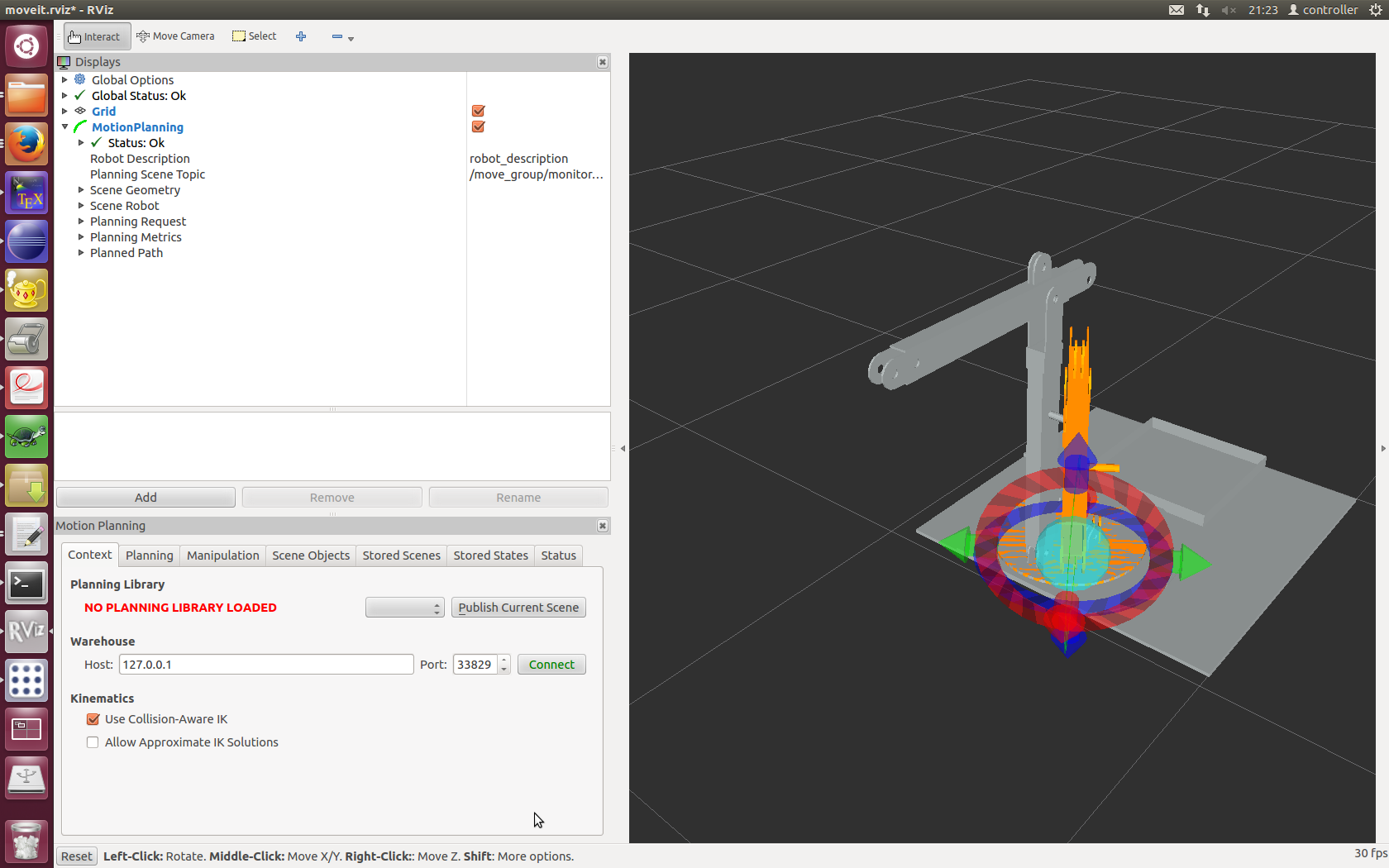The image size is (1389, 868).
Task: Expand Planning Request properties
Action: click(81, 222)
